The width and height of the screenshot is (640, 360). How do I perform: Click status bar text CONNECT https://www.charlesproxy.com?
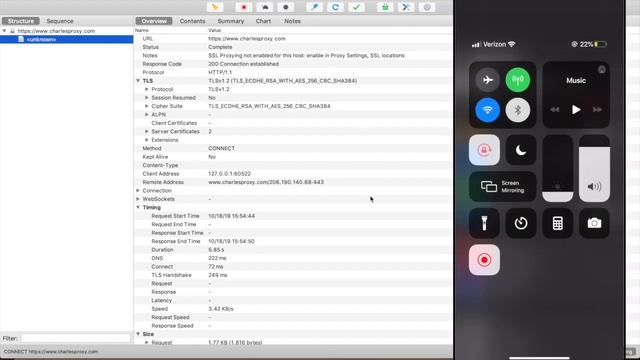51,351
